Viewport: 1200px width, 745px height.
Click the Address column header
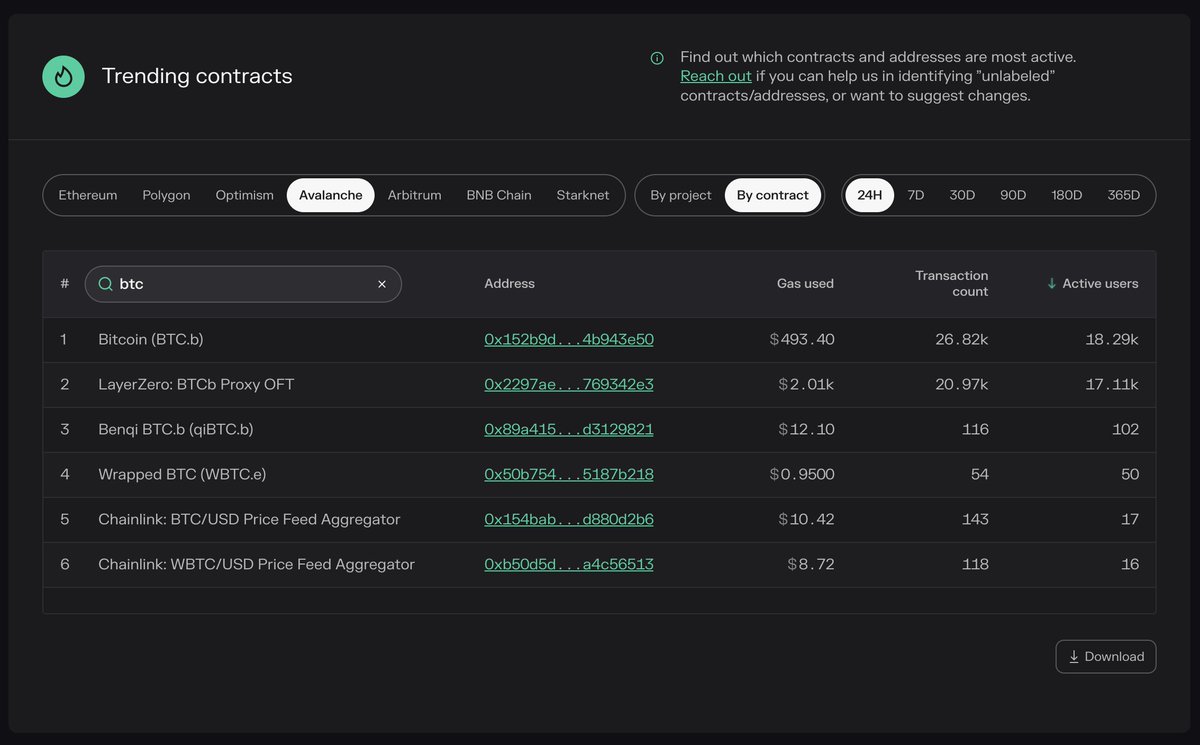(509, 284)
